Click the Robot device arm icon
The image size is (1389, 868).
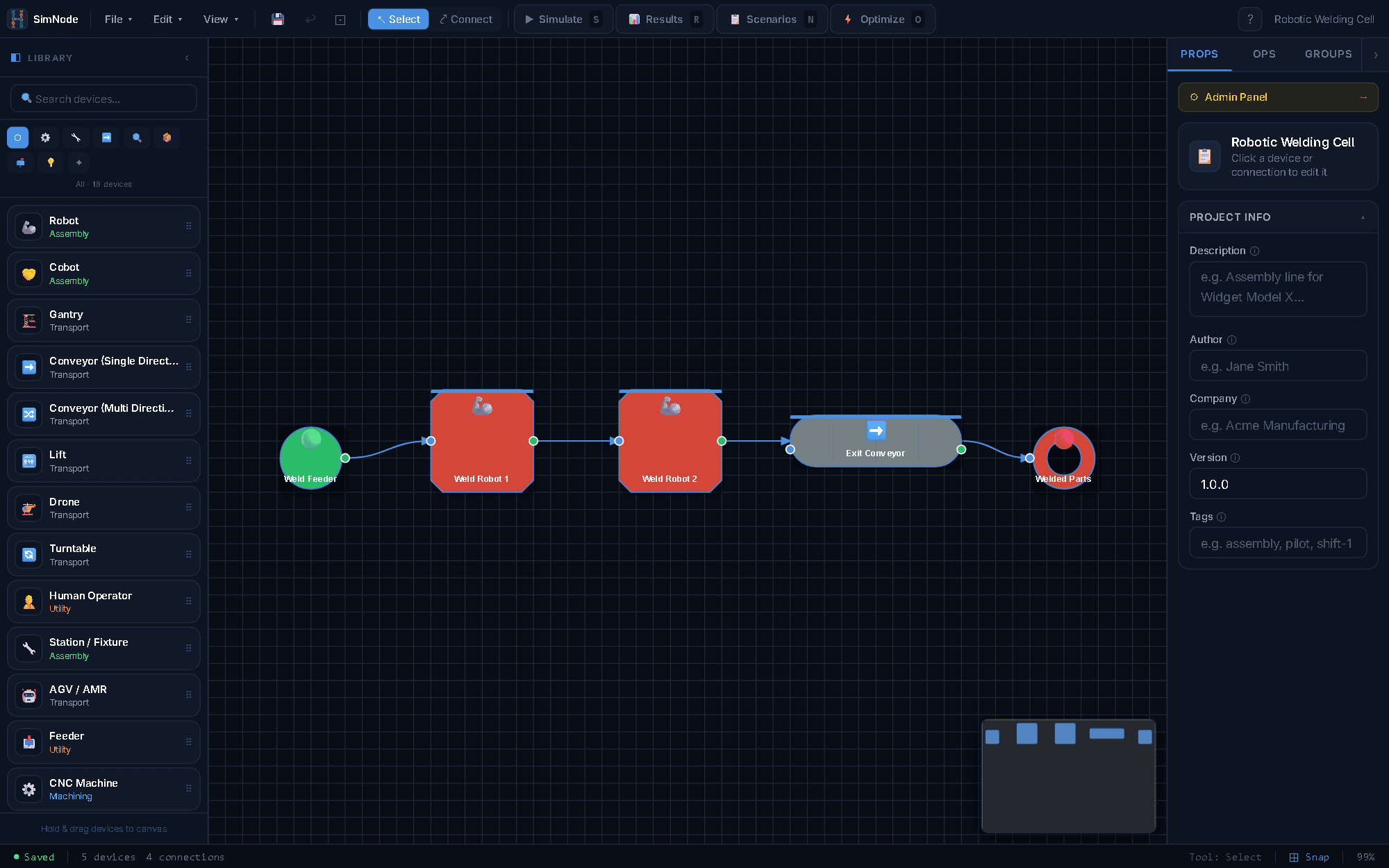pyautogui.click(x=29, y=227)
